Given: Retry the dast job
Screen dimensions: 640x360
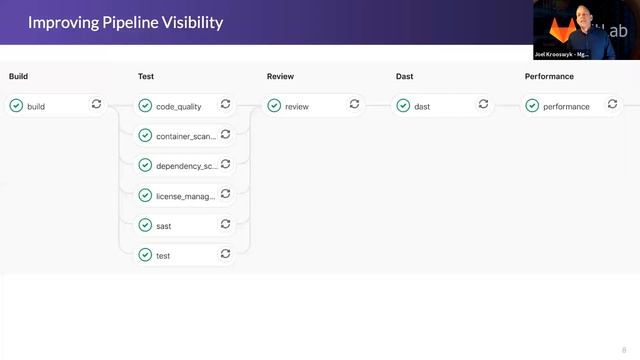Looking at the screenshot, I should 483,104.
